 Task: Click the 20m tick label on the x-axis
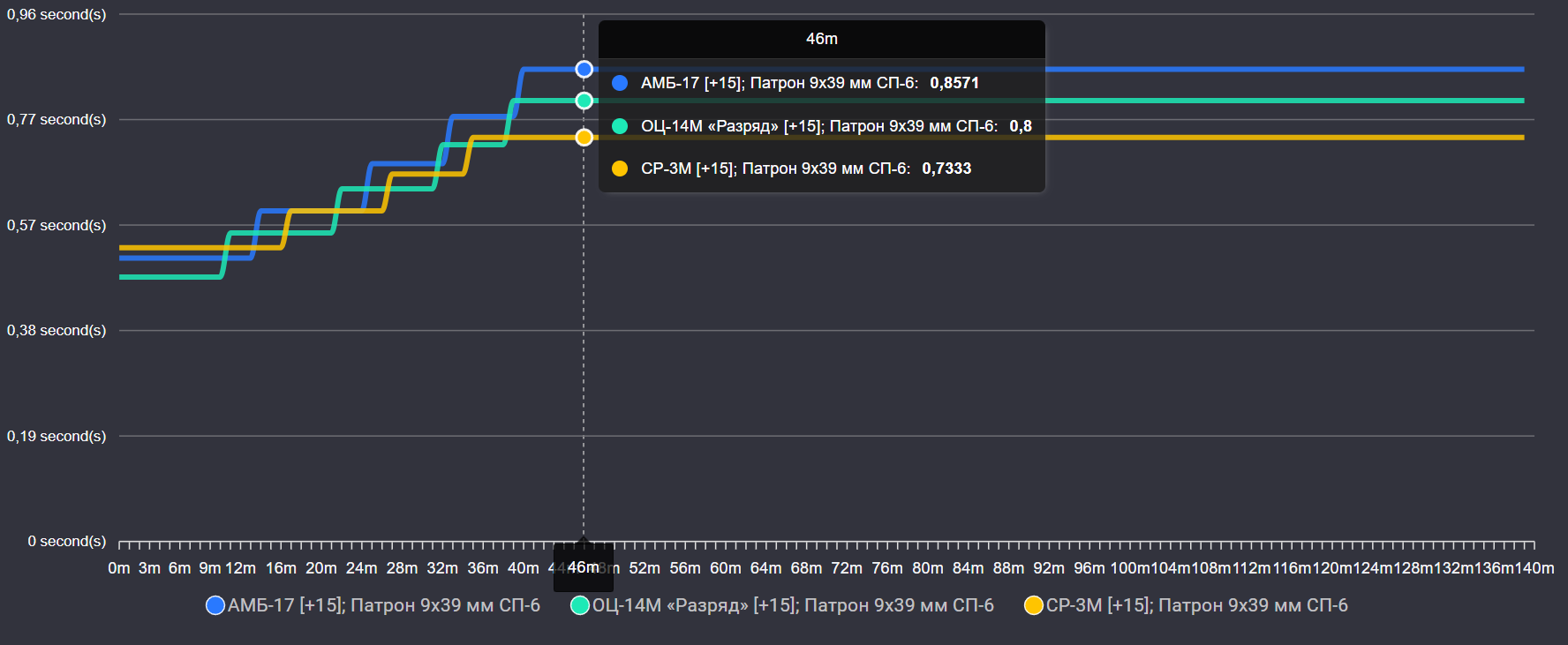click(321, 568)
